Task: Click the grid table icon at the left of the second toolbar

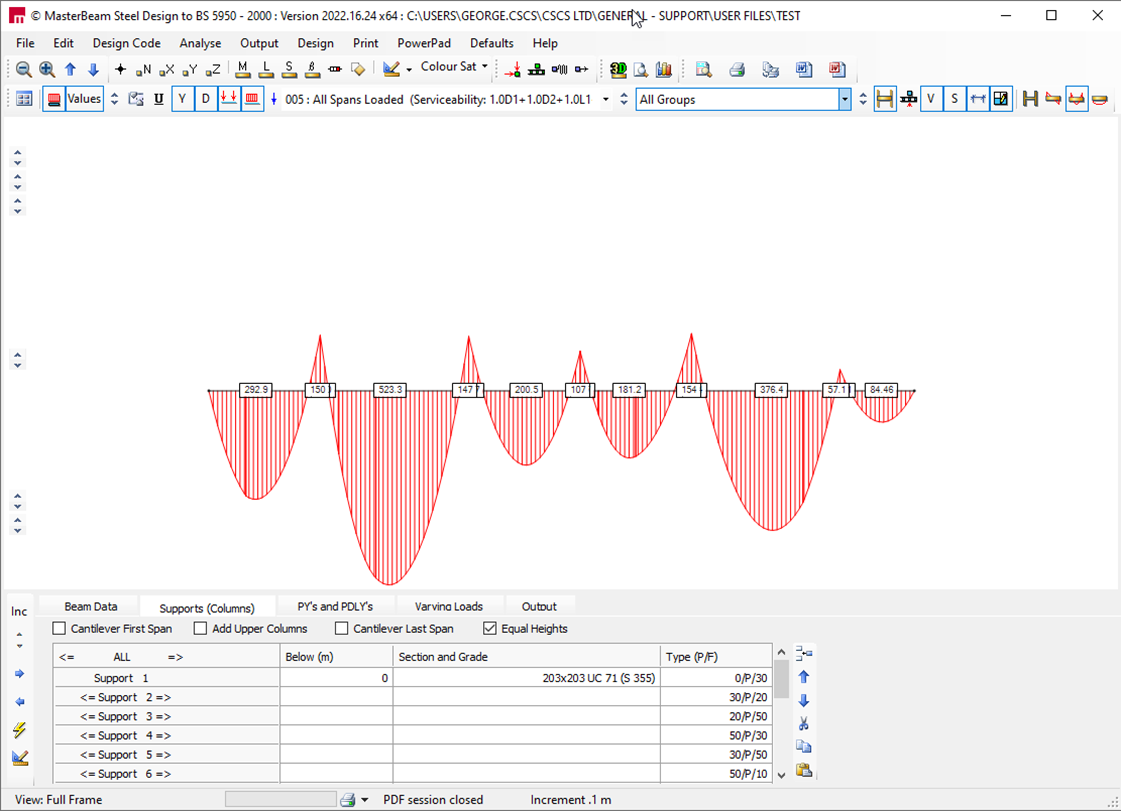Action: [x=24, y=99]
